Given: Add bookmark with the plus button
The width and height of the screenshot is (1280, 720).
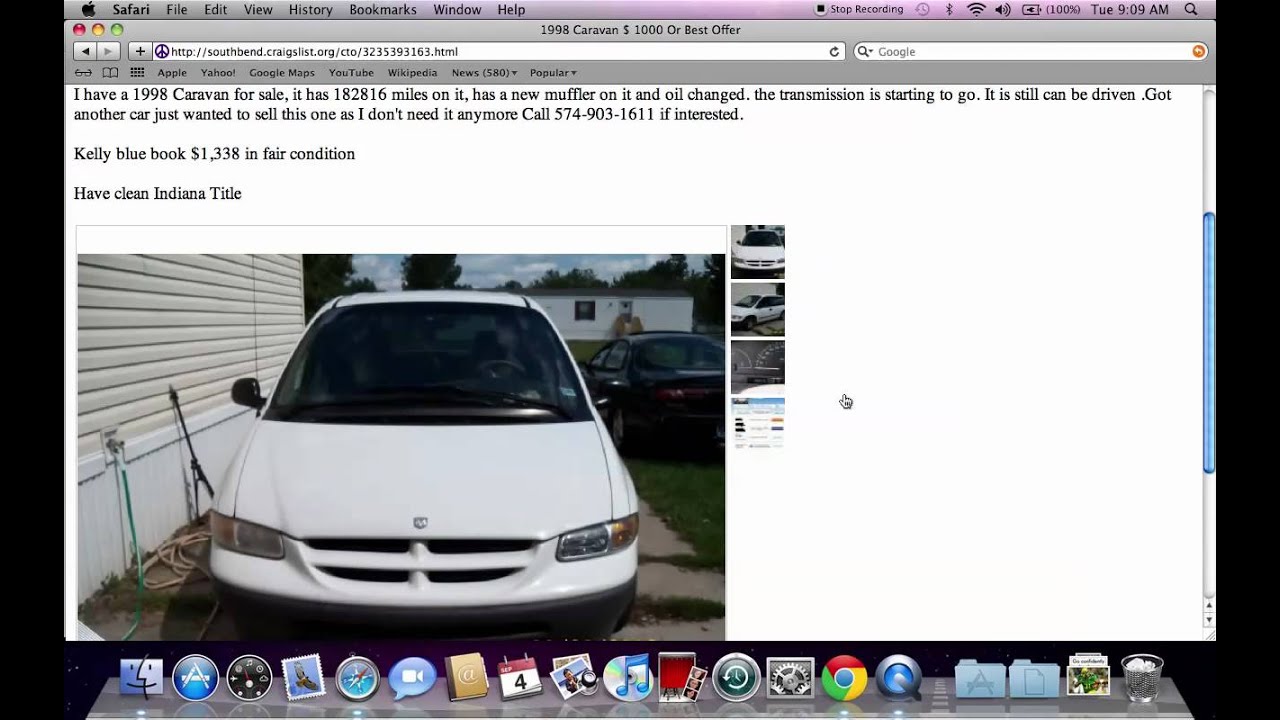Looking at the screenshot, I should 140,51.
